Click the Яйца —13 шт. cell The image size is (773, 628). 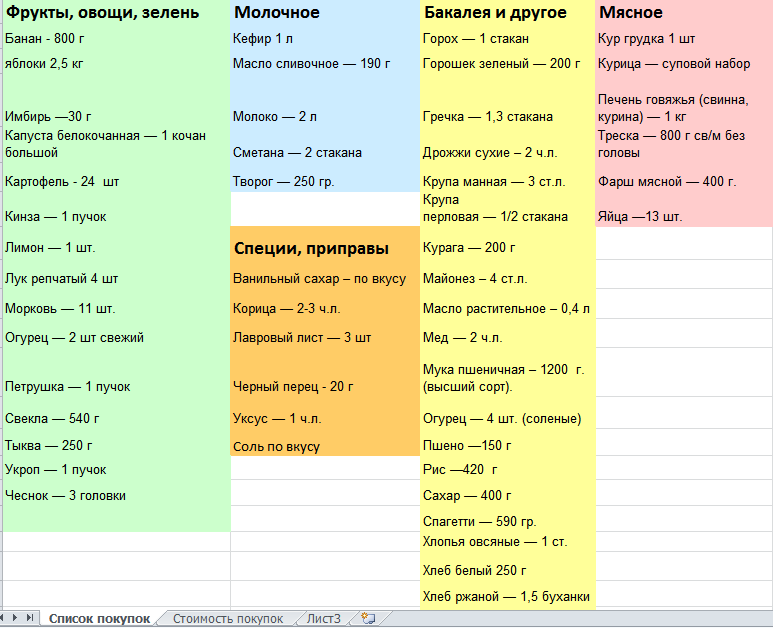click(640, 216)
